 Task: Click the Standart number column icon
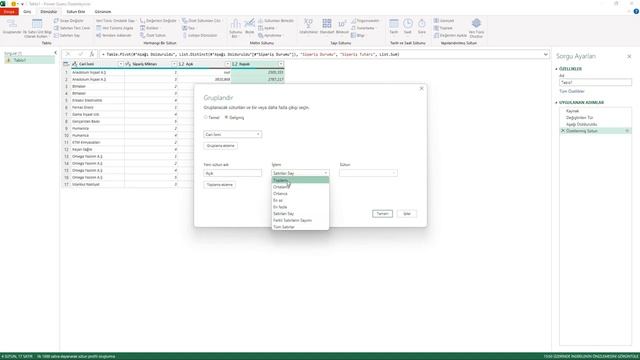click(x=327, y=25)
